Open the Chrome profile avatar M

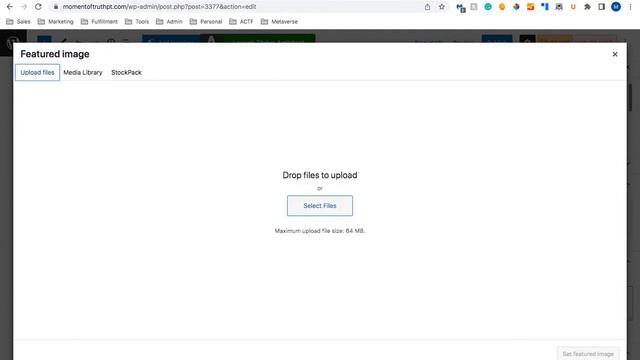pos(616,7)
